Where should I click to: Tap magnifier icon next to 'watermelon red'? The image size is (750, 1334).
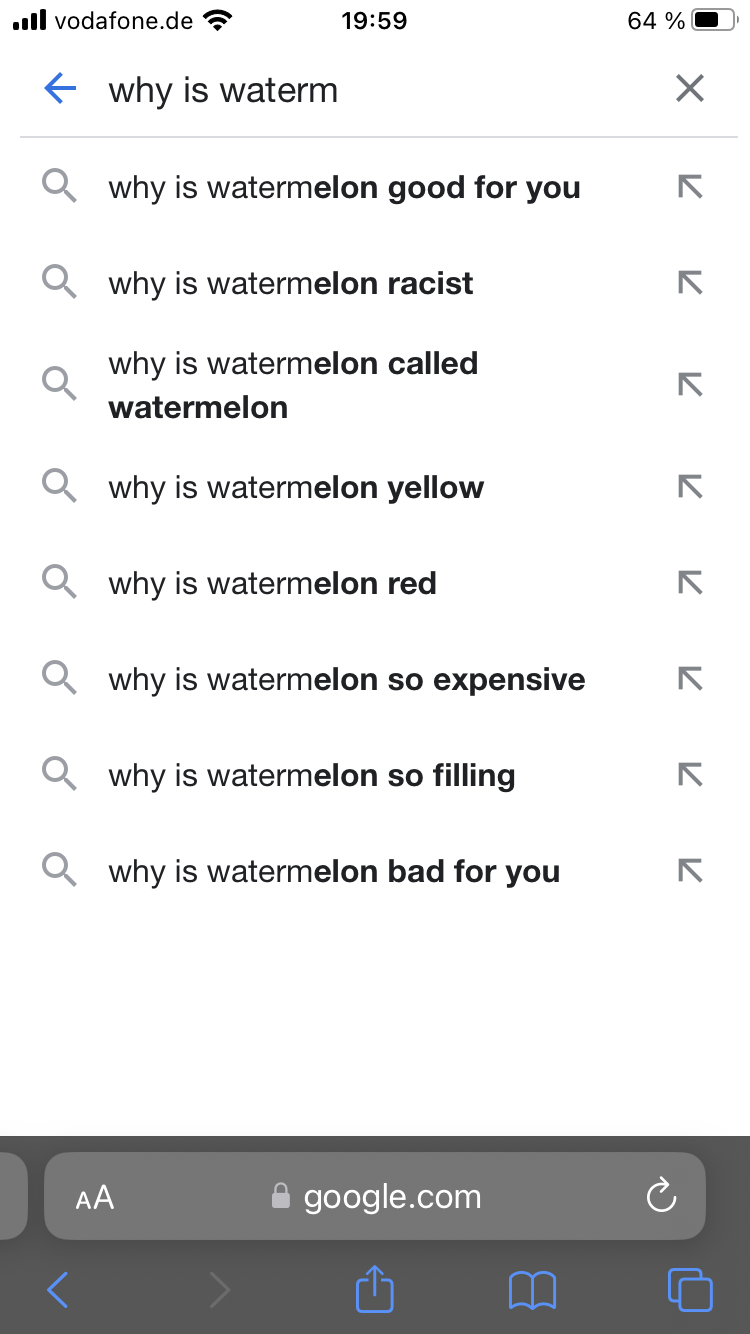tap(59, 583)
